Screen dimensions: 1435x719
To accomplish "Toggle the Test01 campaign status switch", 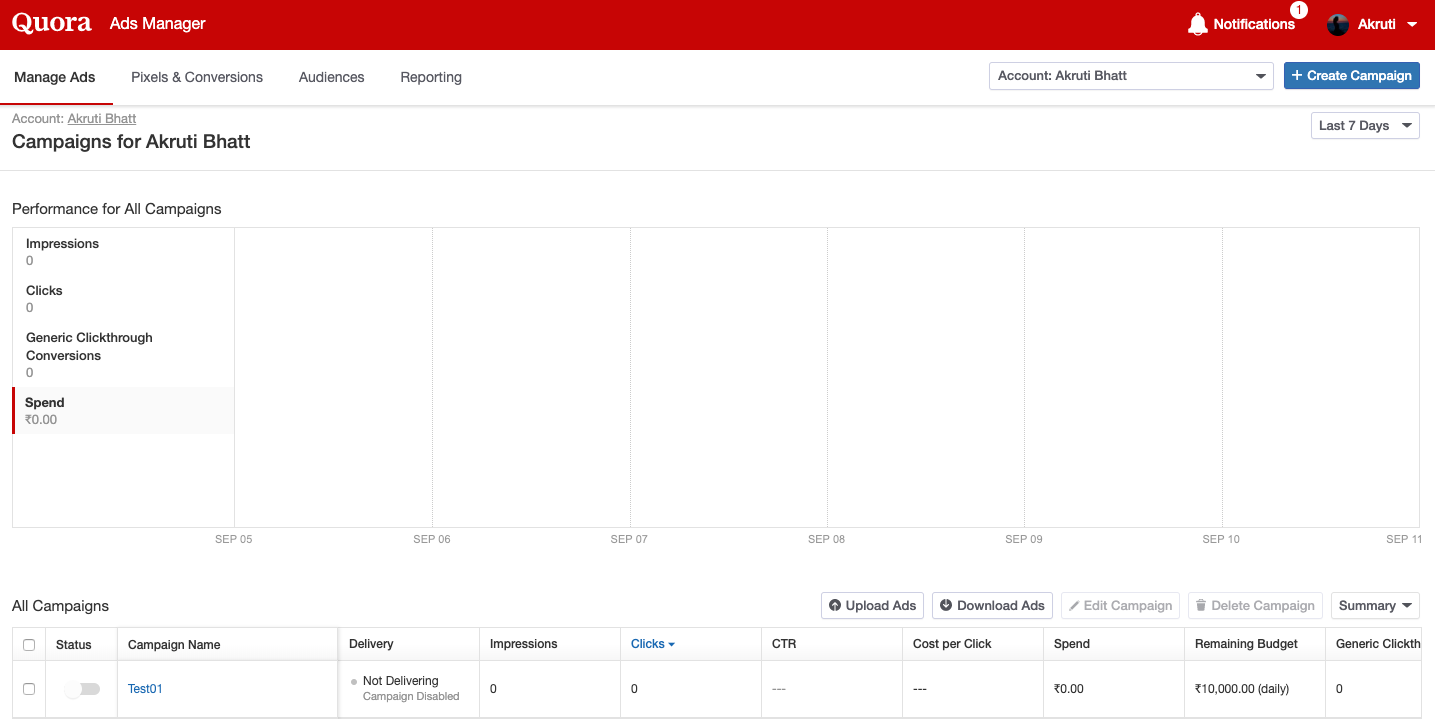I will [82, 689].
